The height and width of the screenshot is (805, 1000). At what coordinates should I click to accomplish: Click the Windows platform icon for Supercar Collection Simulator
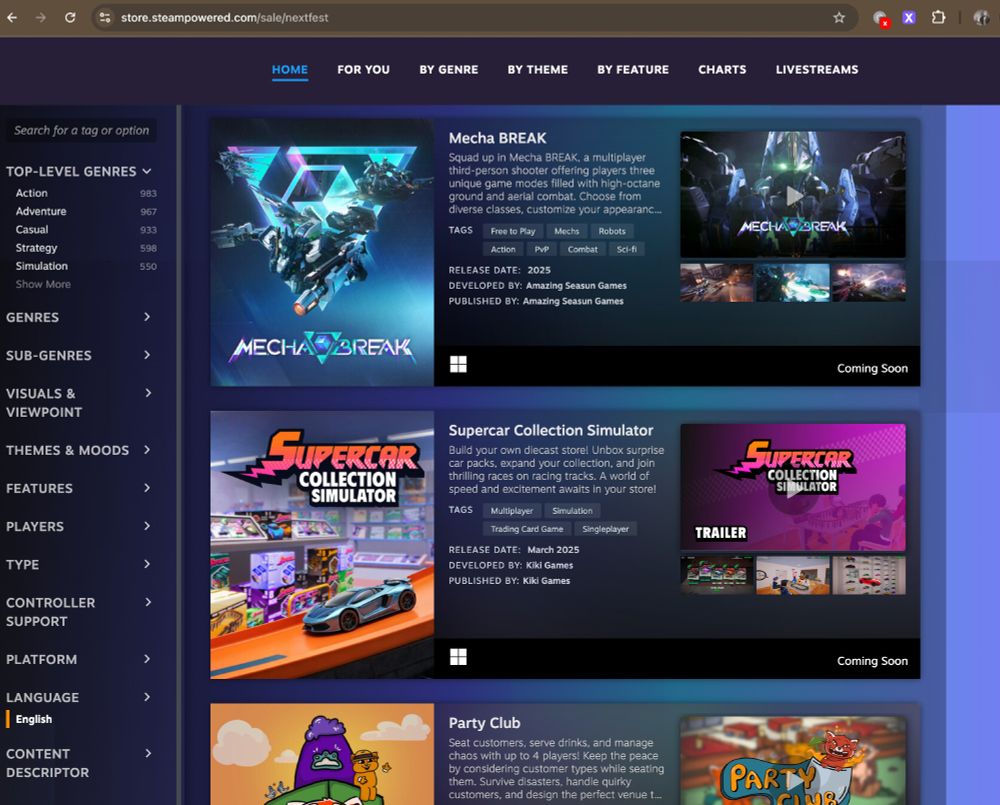458,656
